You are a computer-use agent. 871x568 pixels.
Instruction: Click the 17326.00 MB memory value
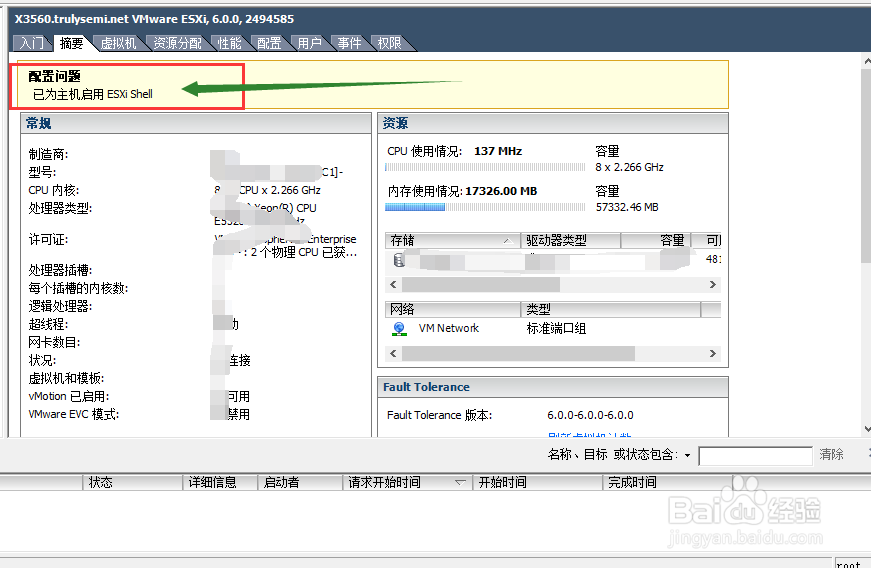point(501,191)
